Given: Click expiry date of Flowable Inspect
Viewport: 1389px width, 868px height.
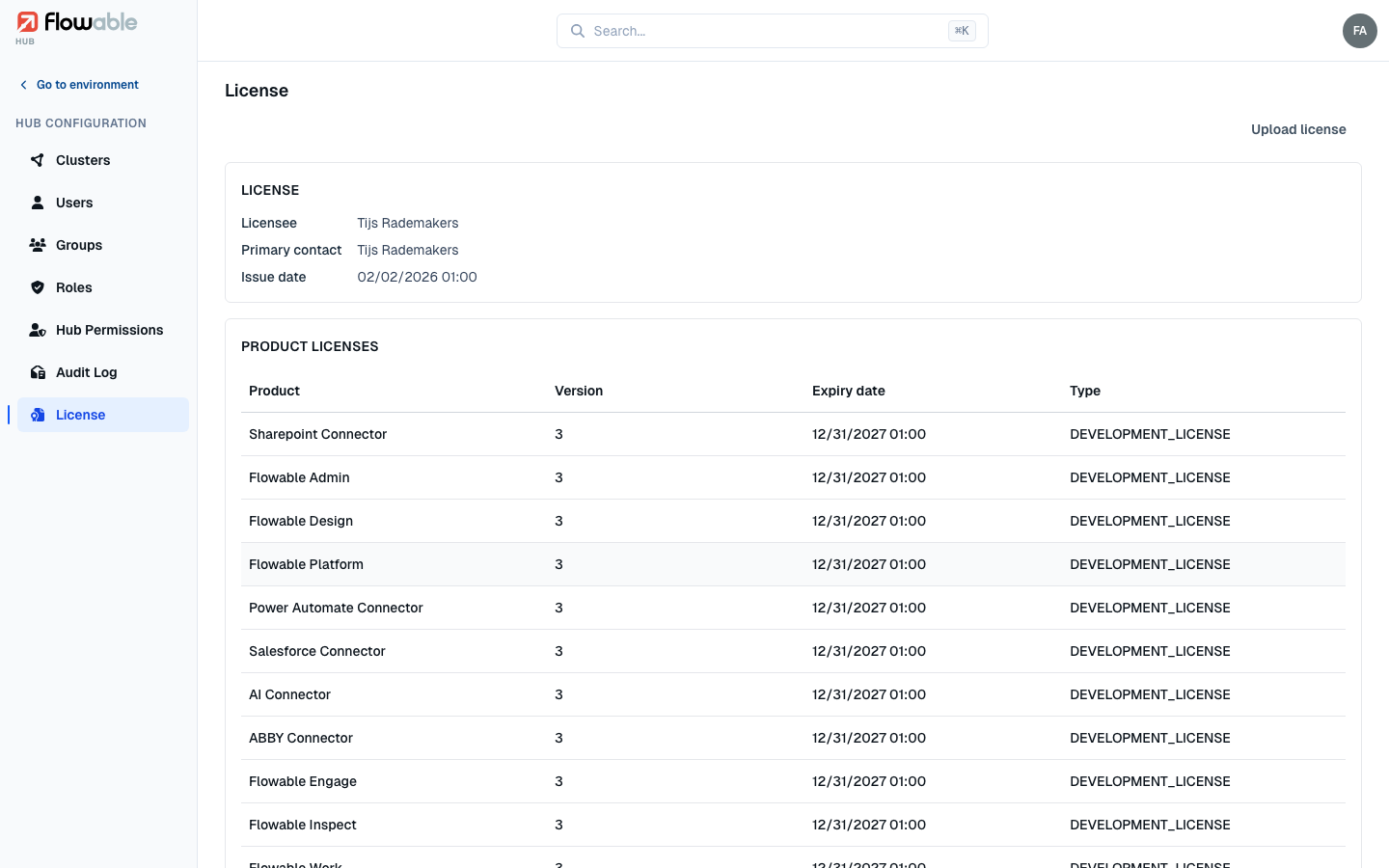Looking at the screenshot, I should click(x=869, y=825).
